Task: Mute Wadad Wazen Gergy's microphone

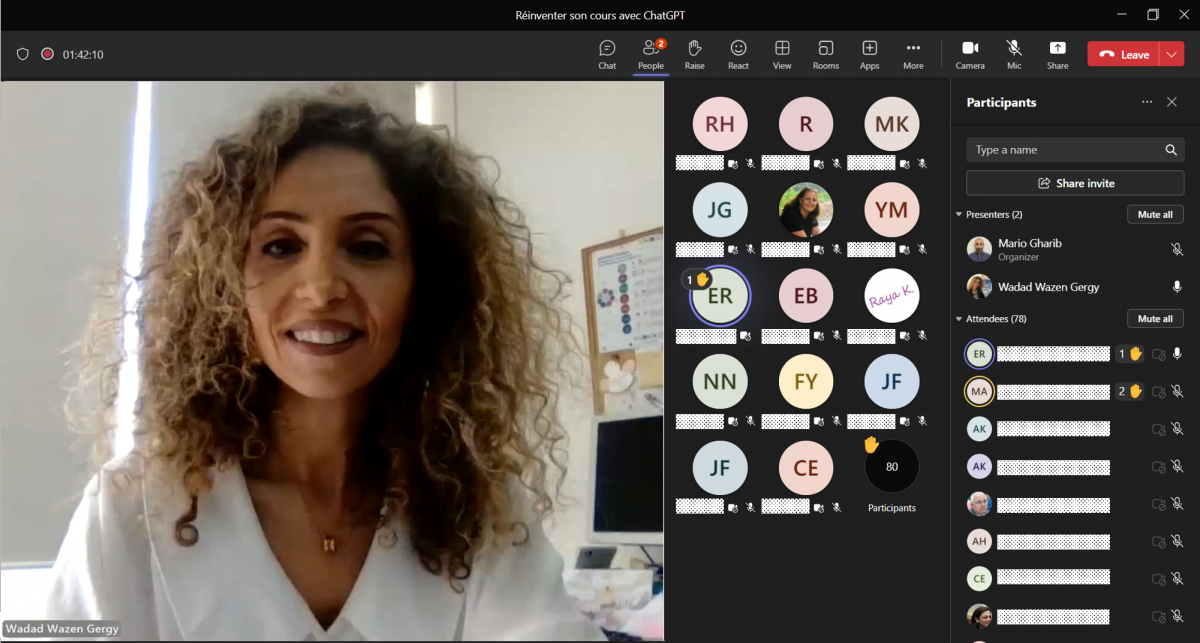Action: pyautogui.click(x=1177, y=287)
